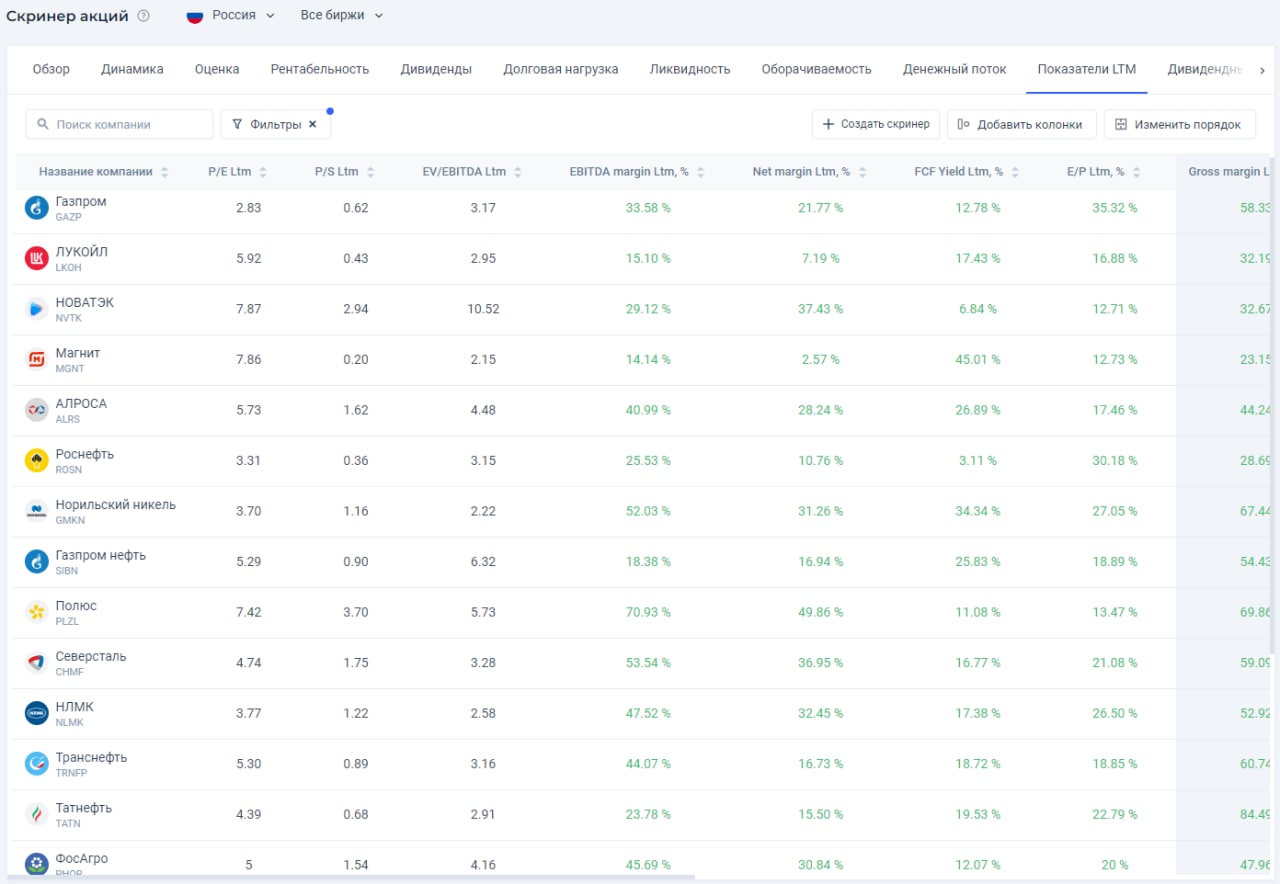Viewport: 1280px width, 884px height.
Task: Switch to the Динамика tab
Action: click(132, 69)
